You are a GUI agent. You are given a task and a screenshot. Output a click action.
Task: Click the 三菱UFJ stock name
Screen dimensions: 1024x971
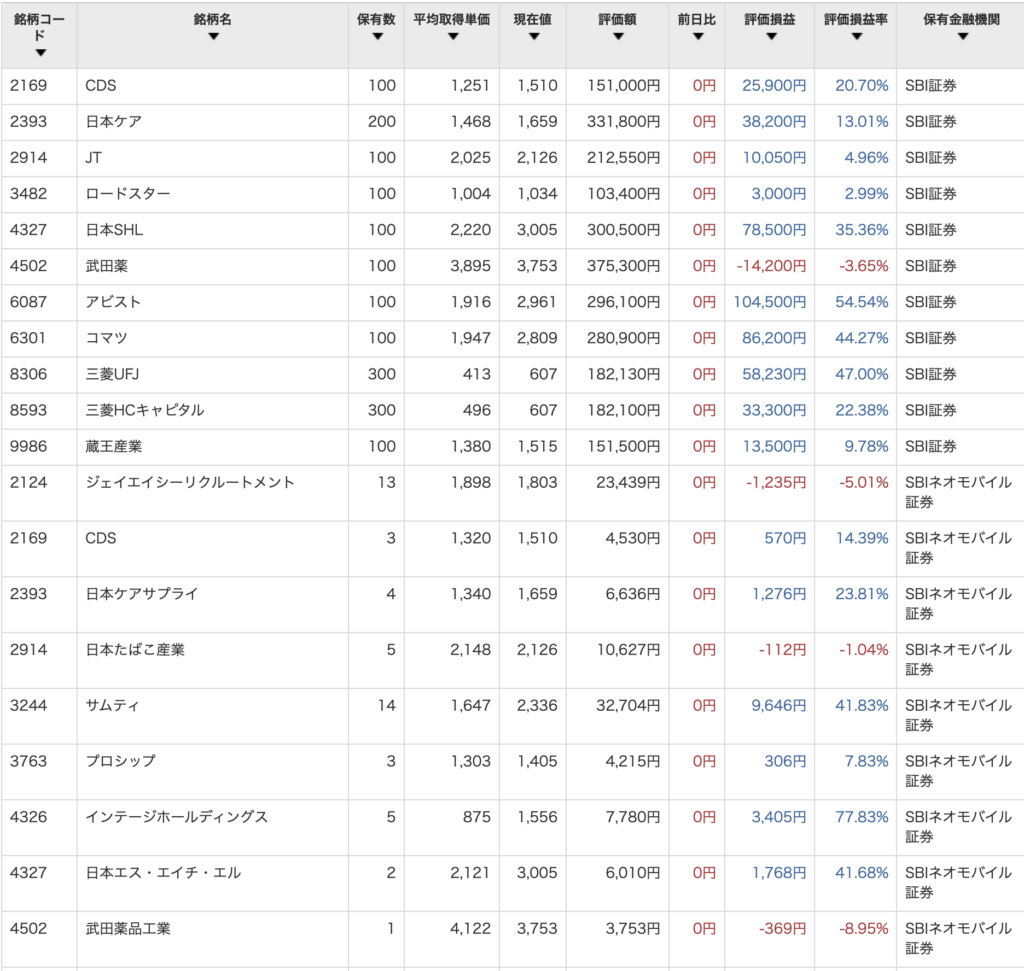pyautogui.click(x=112, y=374)
